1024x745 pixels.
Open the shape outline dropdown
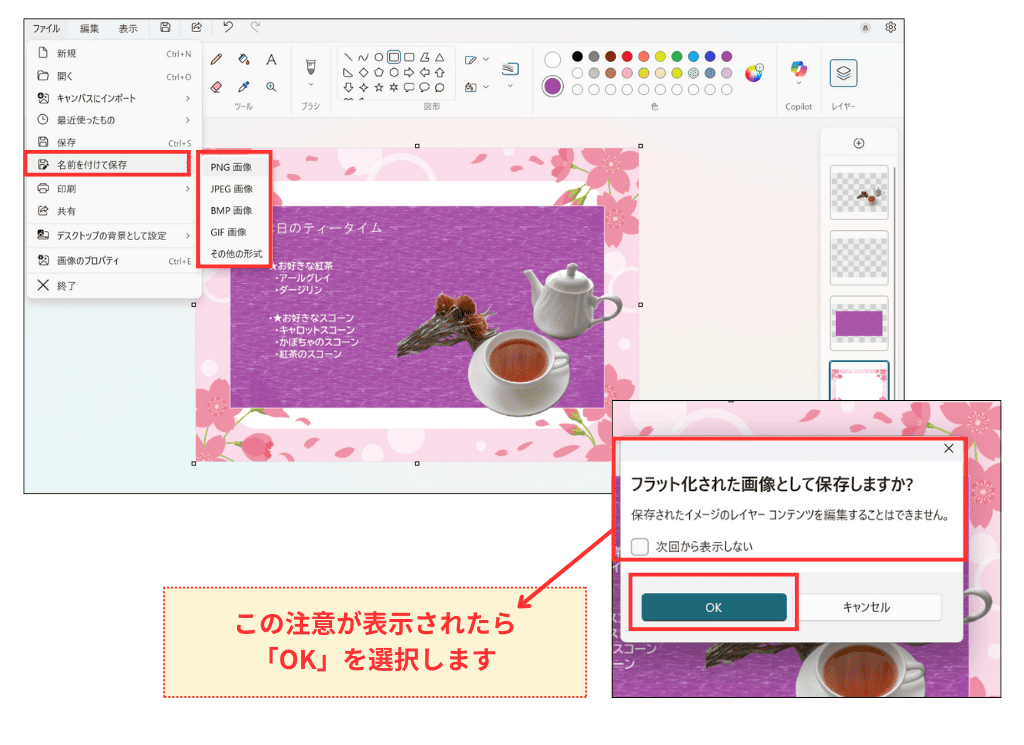click(484, 59)
